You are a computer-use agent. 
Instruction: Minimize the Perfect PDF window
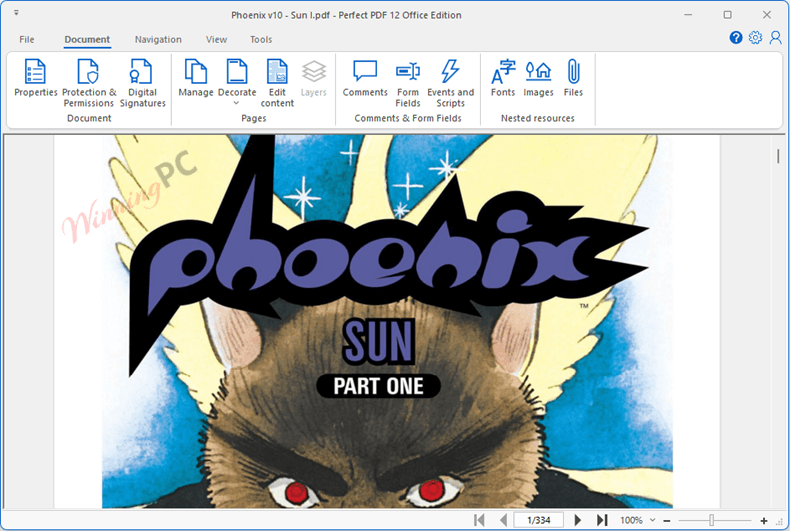[x=688, y=15]
